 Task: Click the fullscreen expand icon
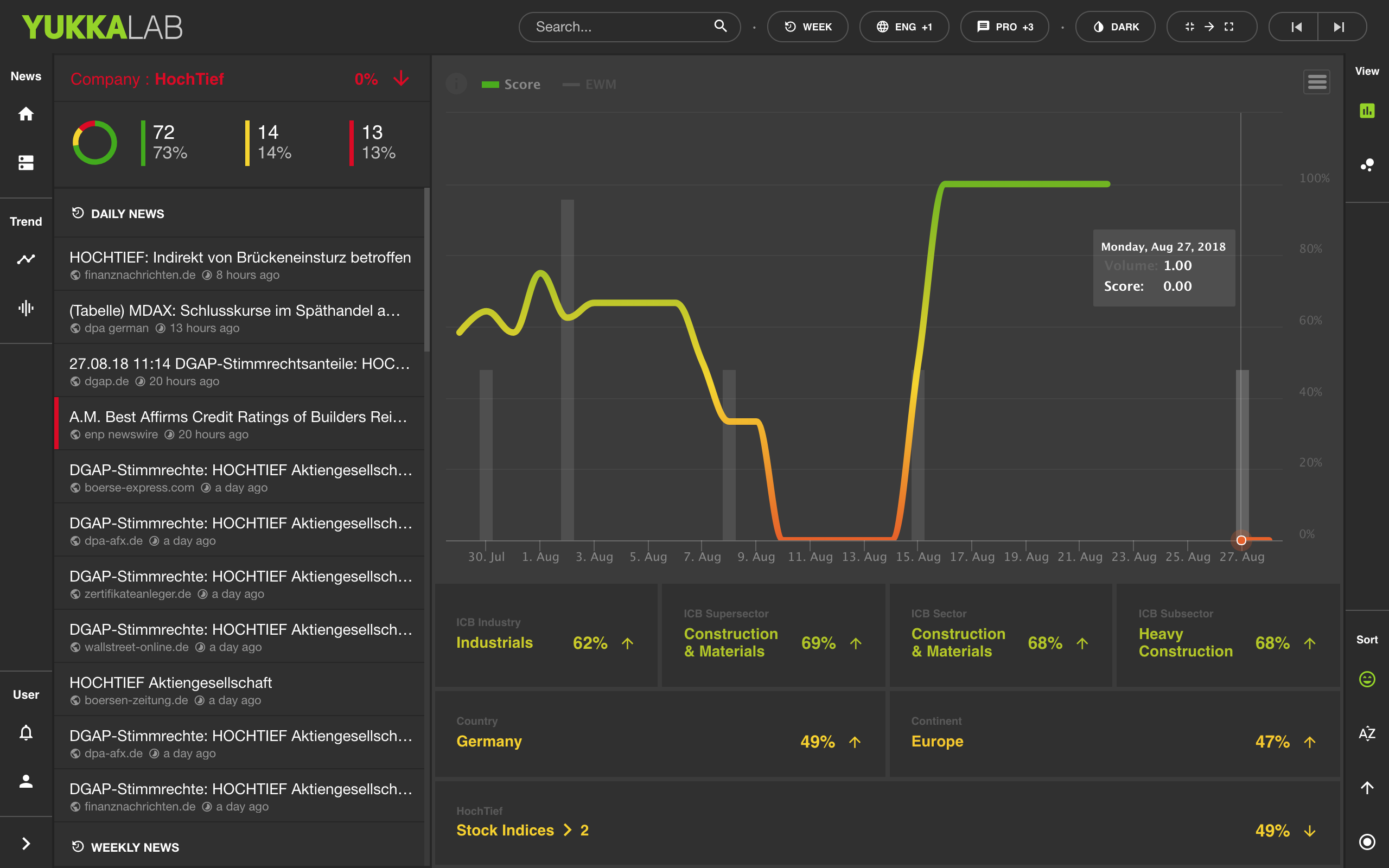(x=1229, y=27)
